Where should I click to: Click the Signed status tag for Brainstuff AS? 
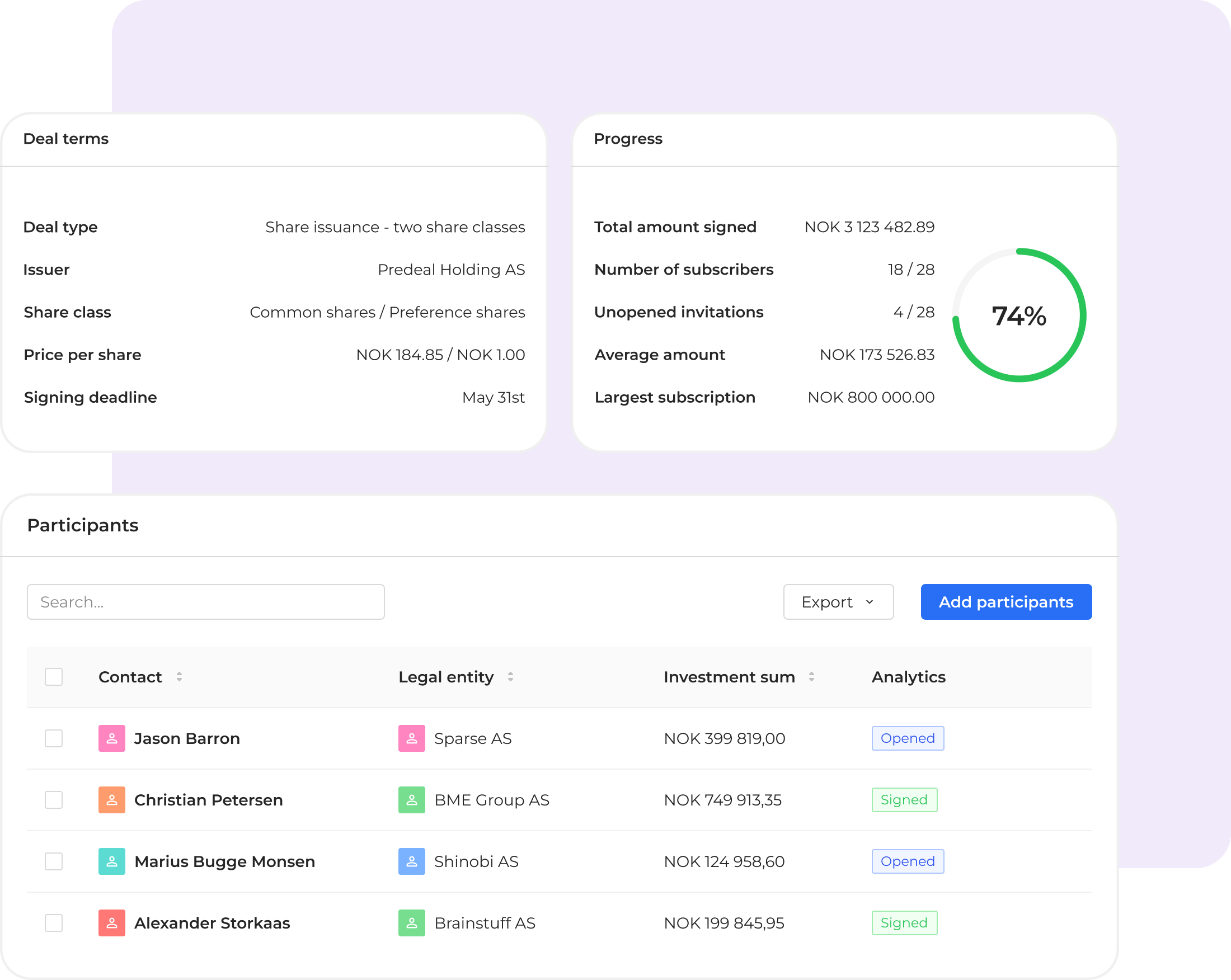pyautogui.click(x=904, y=923)
